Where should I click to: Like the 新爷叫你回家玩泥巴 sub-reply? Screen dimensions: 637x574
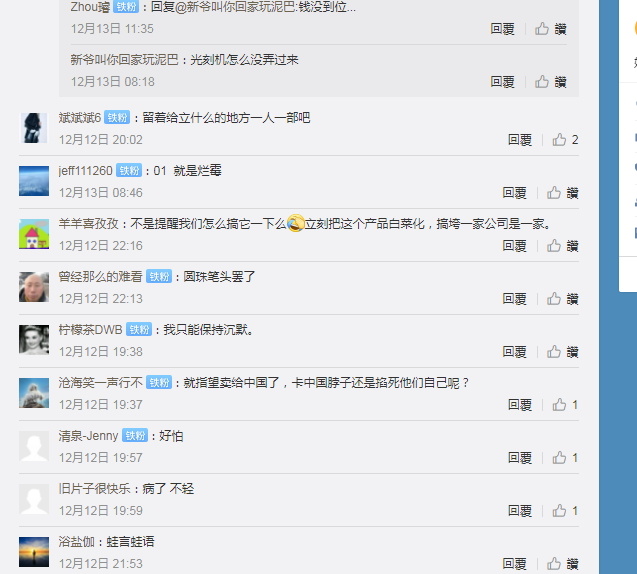point(550,82)
